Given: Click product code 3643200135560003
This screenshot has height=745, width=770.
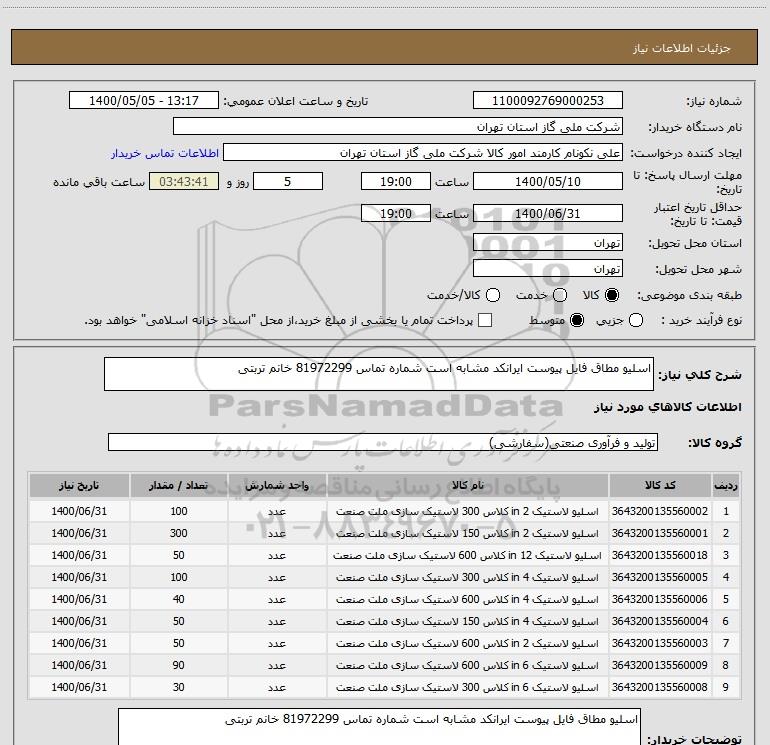Looking at the screenshot, I should tap(660, 643).
